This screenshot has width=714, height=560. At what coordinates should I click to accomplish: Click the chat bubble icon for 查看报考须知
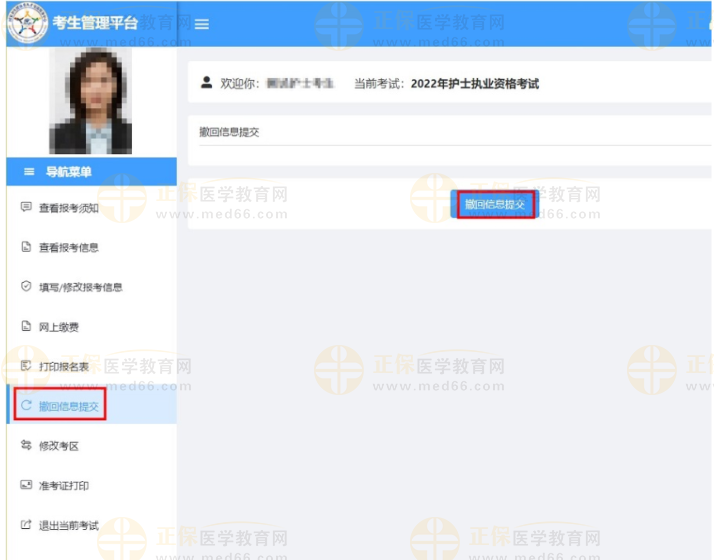point(26,208)
